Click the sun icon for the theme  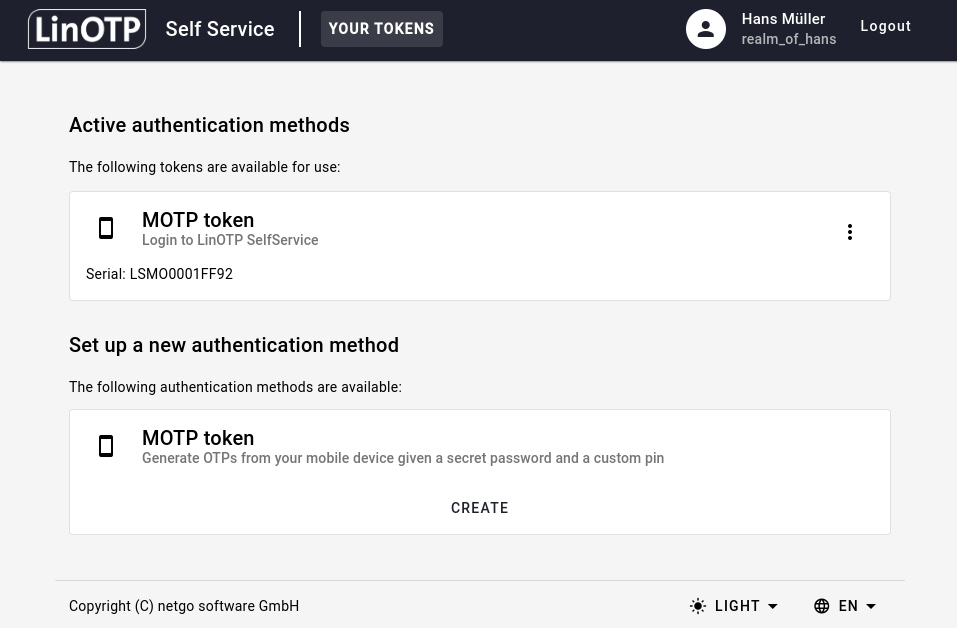(698, 606)
